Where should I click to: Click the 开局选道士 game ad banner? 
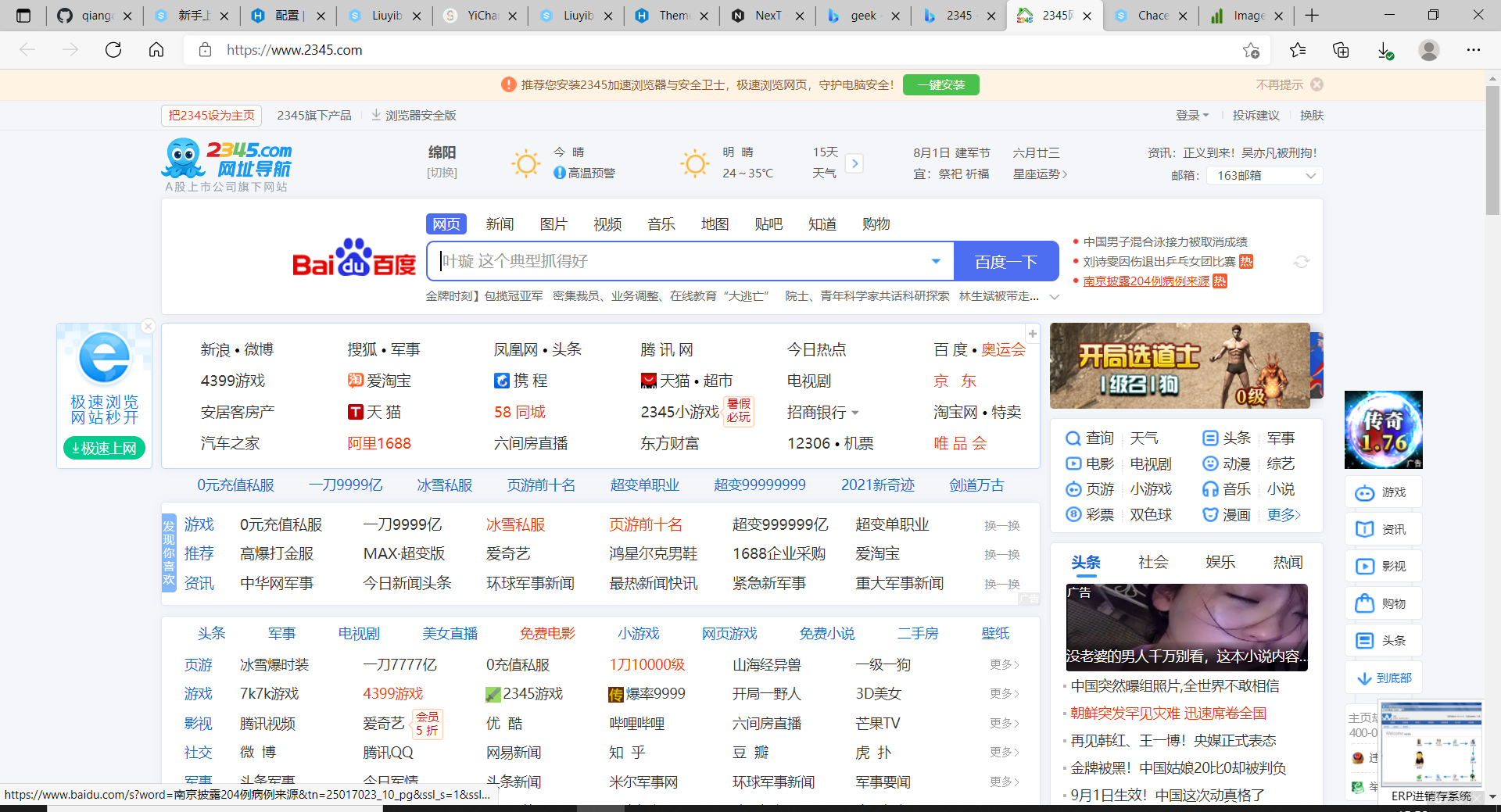coord(1180,366)
